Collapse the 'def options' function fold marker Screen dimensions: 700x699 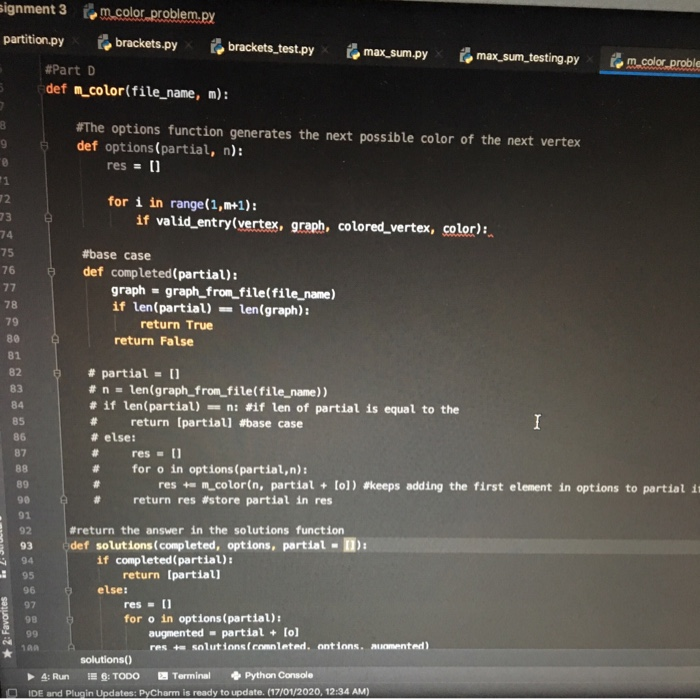(x=44, y=146)
